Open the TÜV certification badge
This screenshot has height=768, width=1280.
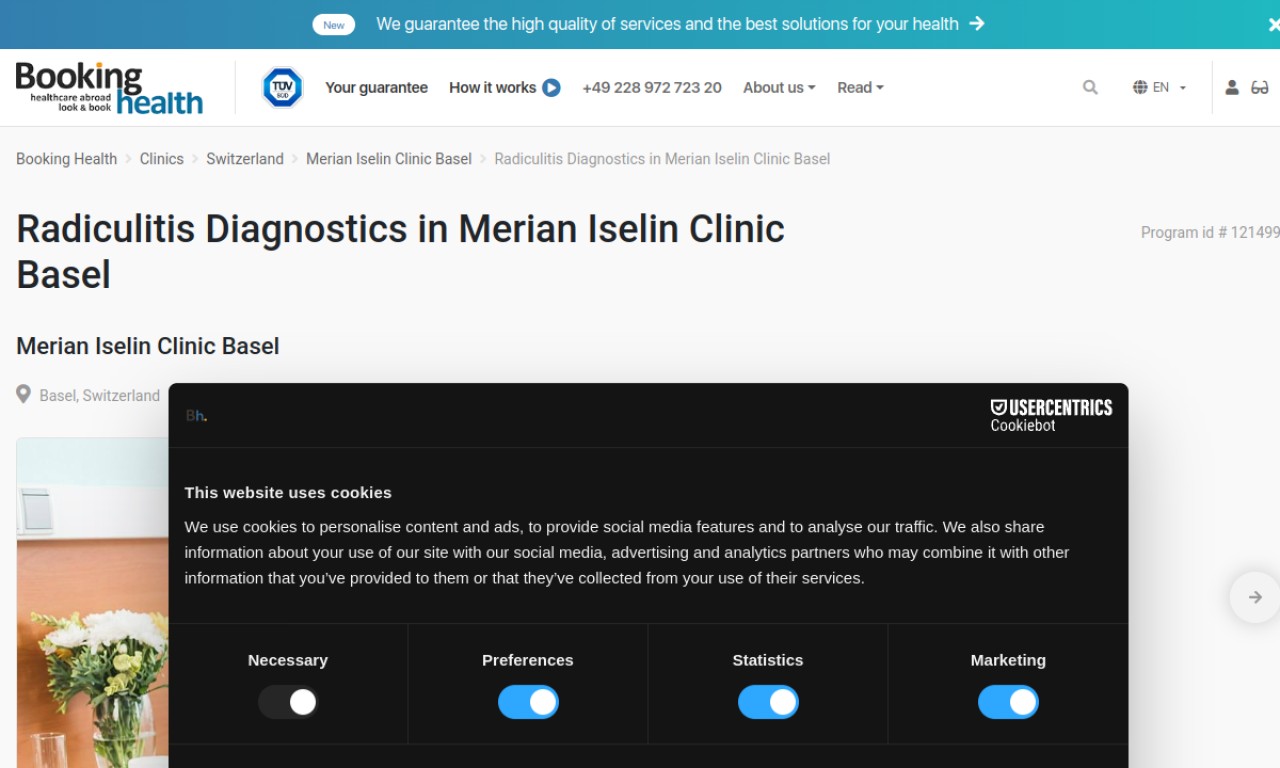click(282, 88)
